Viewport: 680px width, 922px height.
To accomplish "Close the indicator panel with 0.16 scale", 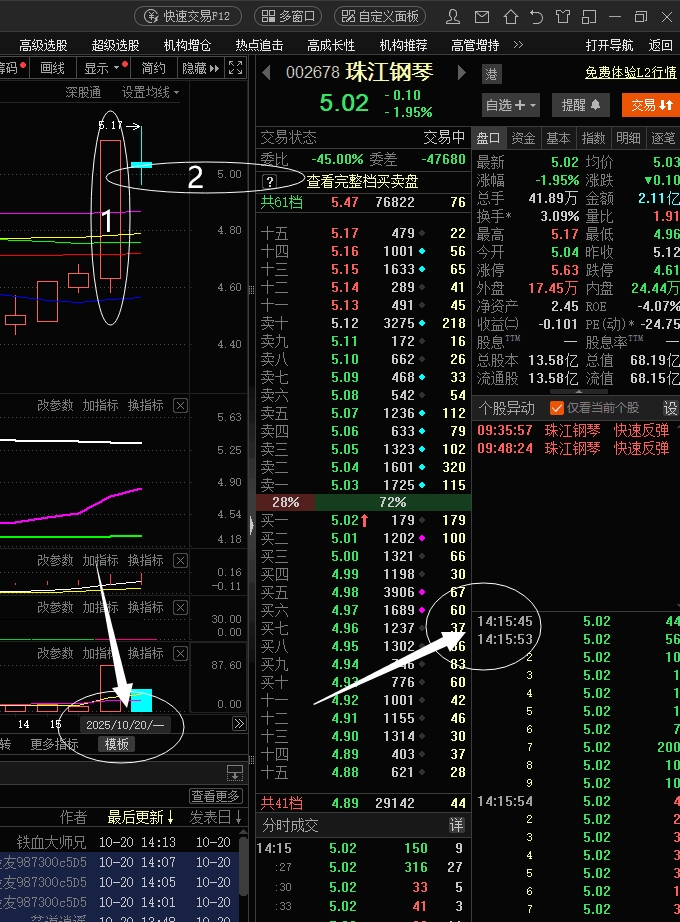I will click(181, 560).
